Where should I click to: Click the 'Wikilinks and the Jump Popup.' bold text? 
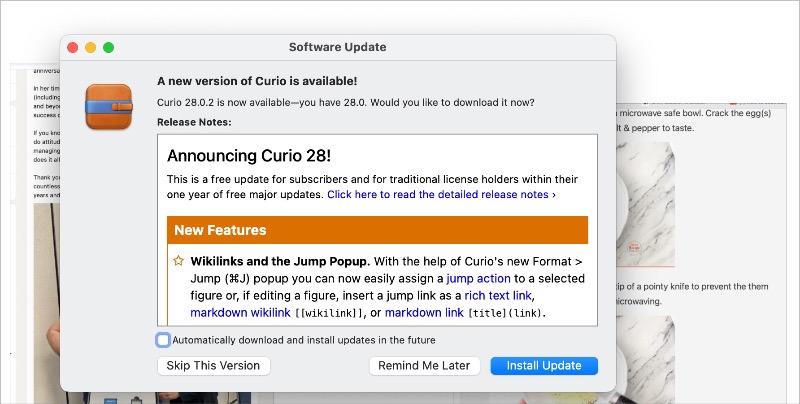pos(280,261)
